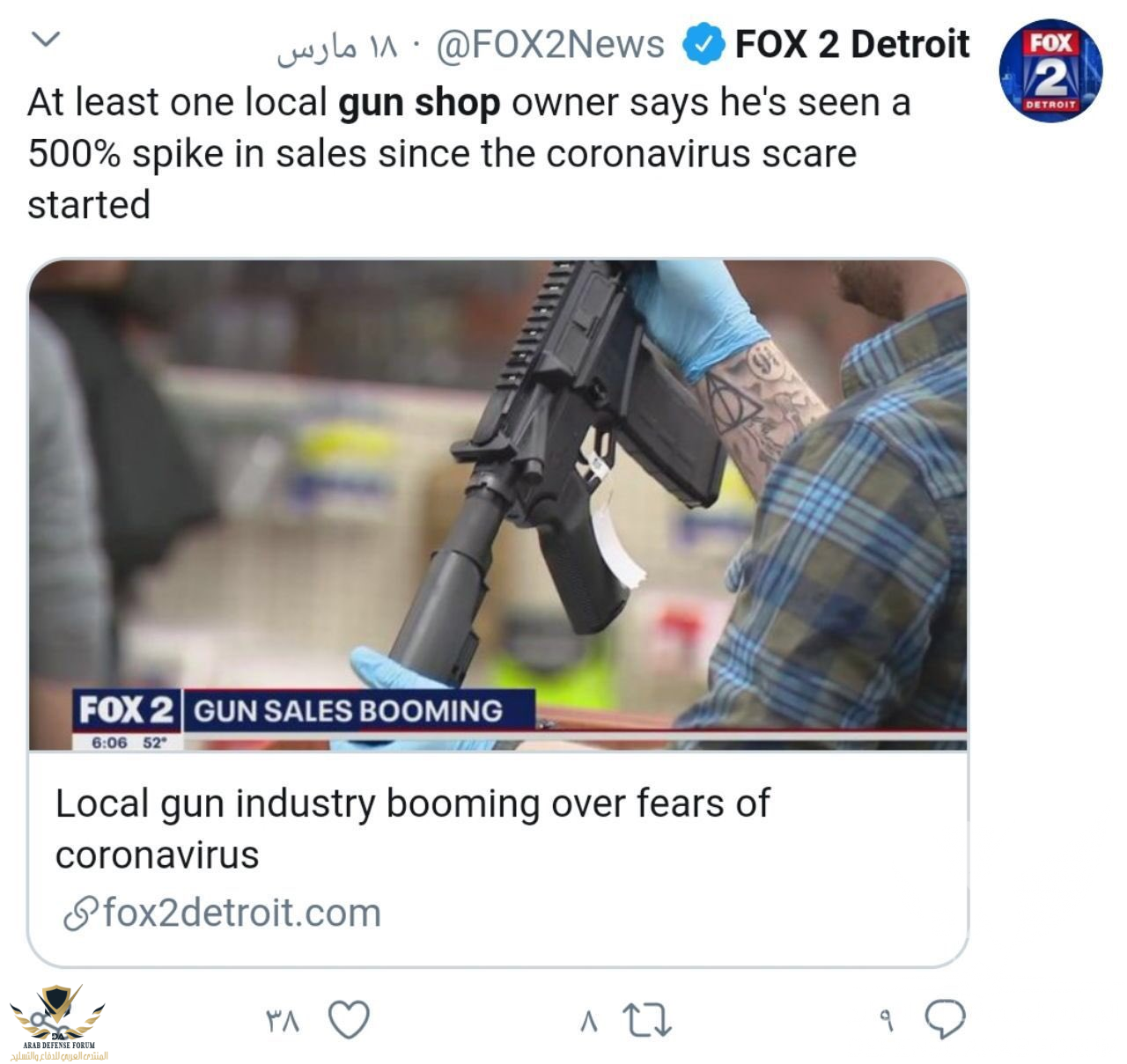Screen dimensions: 1127x1064
Task: Click the bold 'gun shop' text in tweet
Action: pyautogui.click(x=419, y=103)
